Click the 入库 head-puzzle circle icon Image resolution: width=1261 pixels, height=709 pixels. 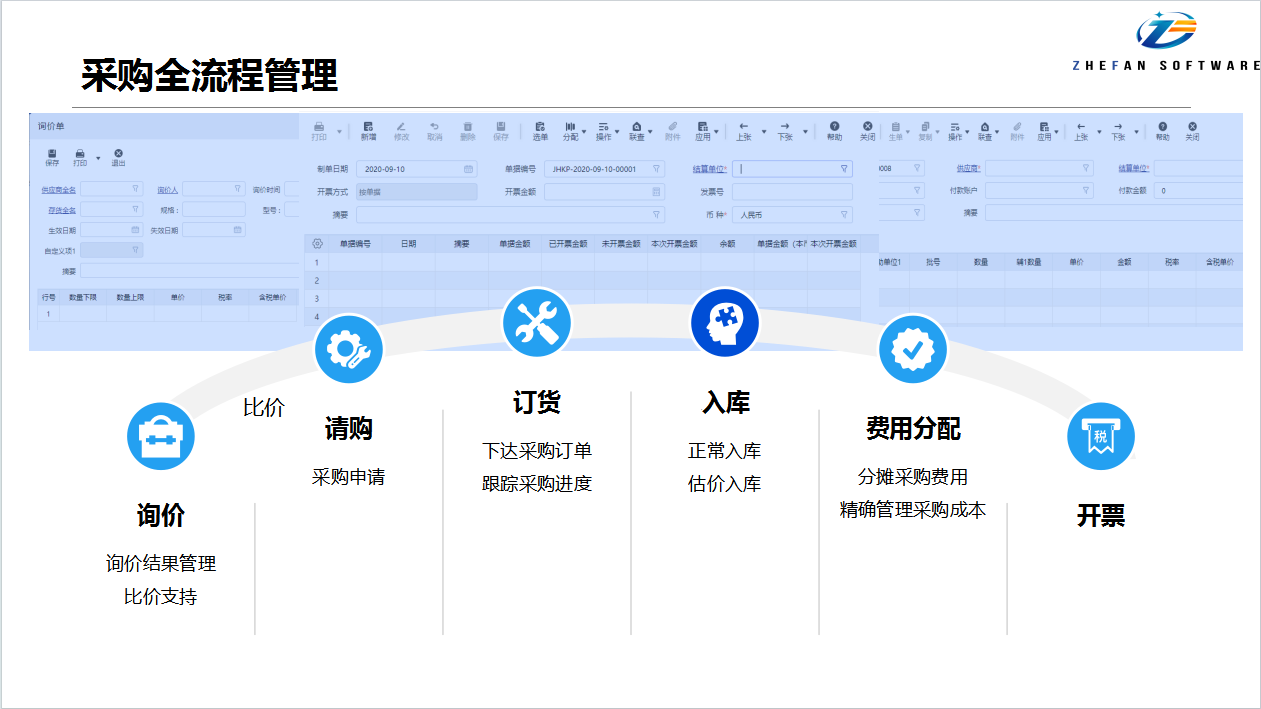coord(724,322)
